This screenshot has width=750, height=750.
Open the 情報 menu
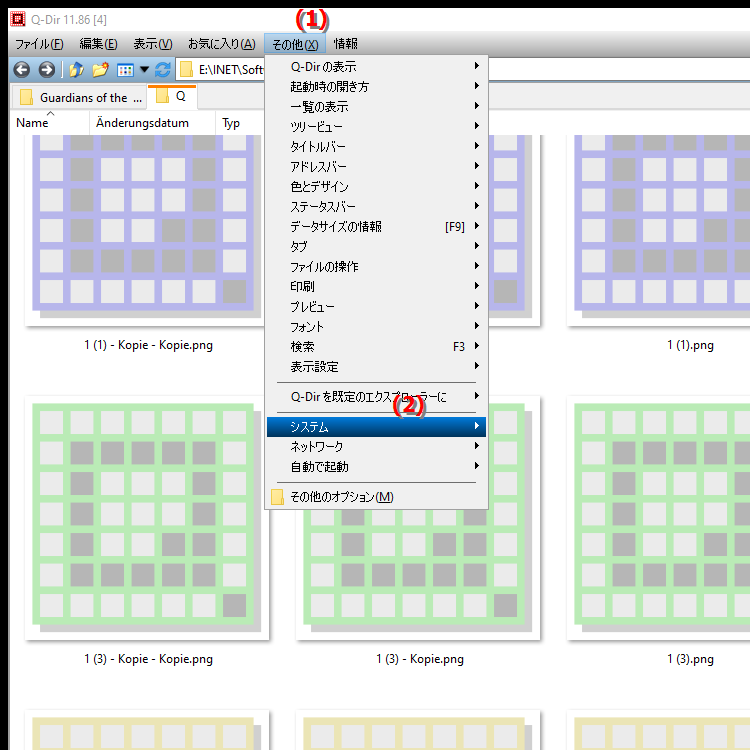pos(345,44)
